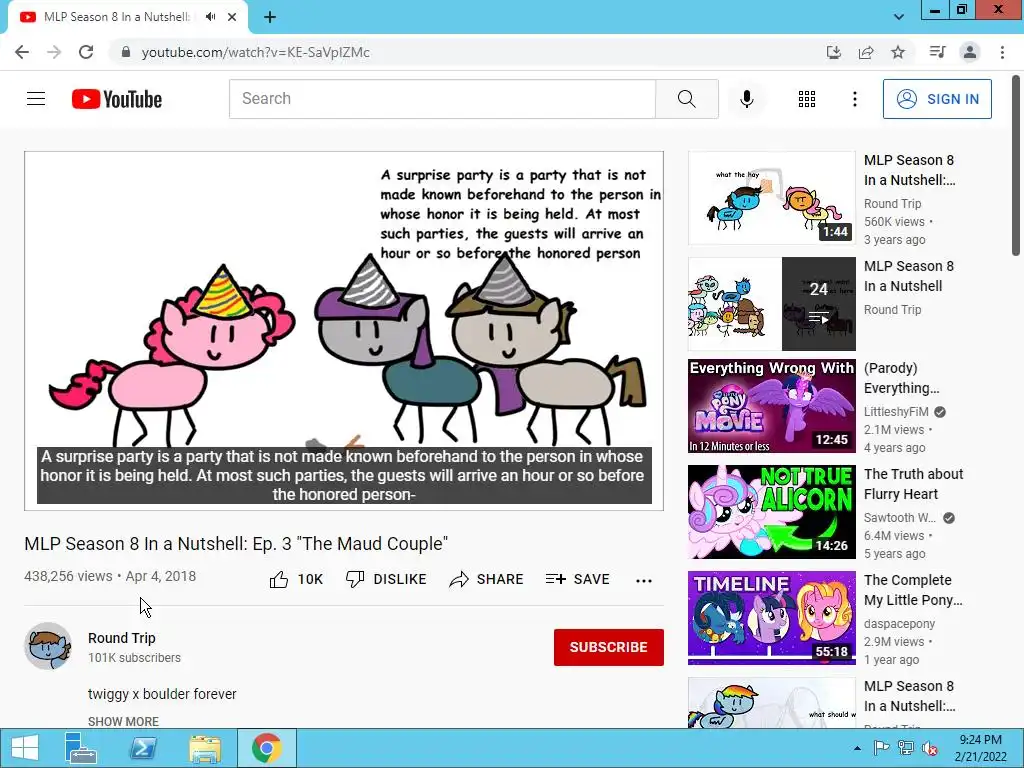Mute the tab using the speaker icon
1024x768 pixels.
click(x=210, y=17)
